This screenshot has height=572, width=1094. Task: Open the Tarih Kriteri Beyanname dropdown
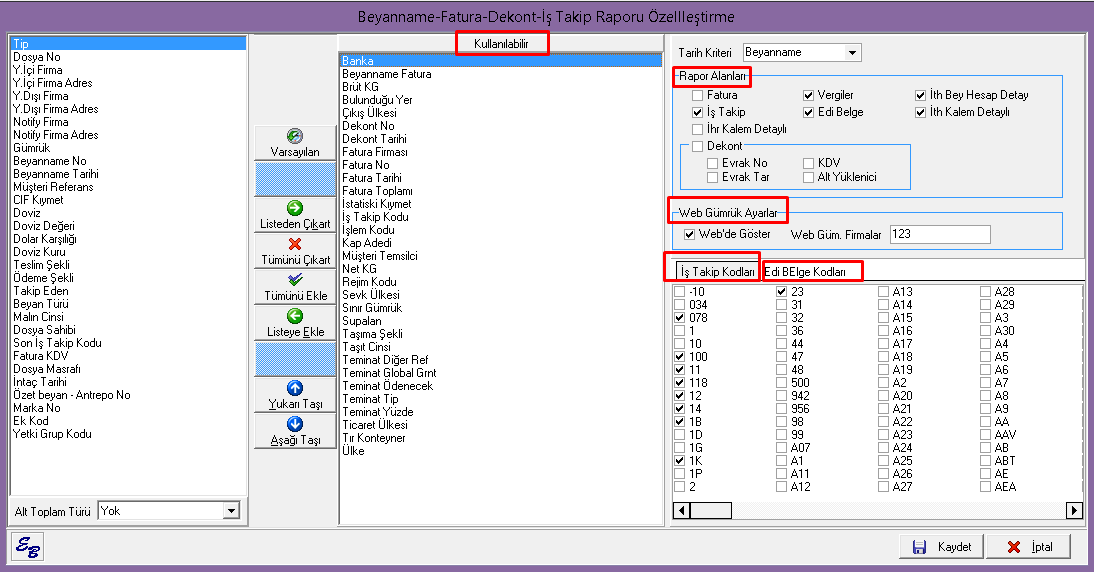tap(852, 52)
